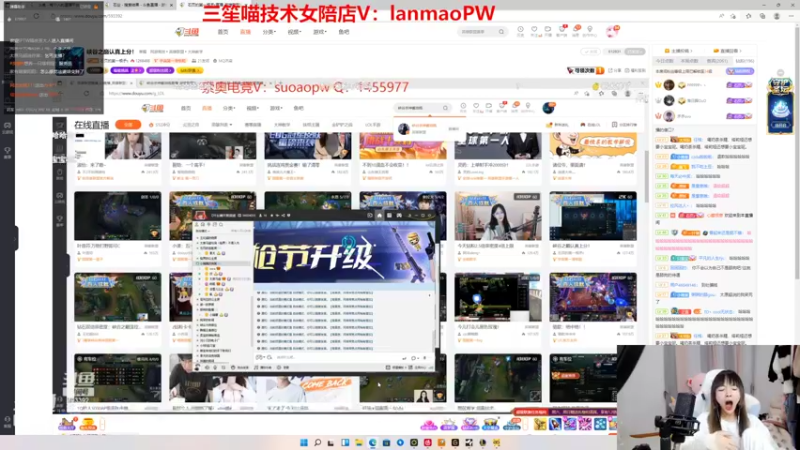Viewport: 800px width, 450px height.
Task: Open the Windows Start button
Action: [304, 442]
